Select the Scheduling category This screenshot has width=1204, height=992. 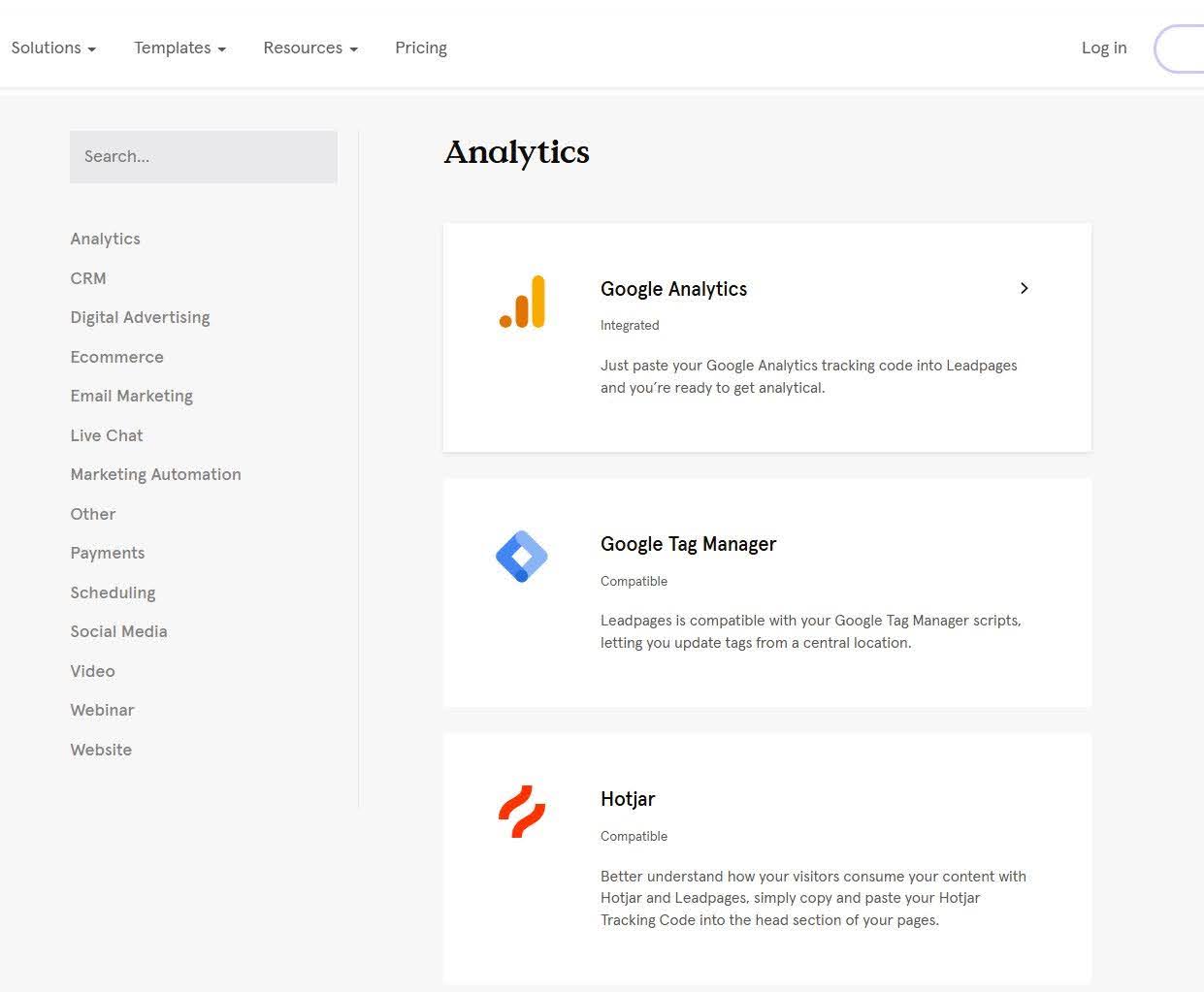(113, 592)
